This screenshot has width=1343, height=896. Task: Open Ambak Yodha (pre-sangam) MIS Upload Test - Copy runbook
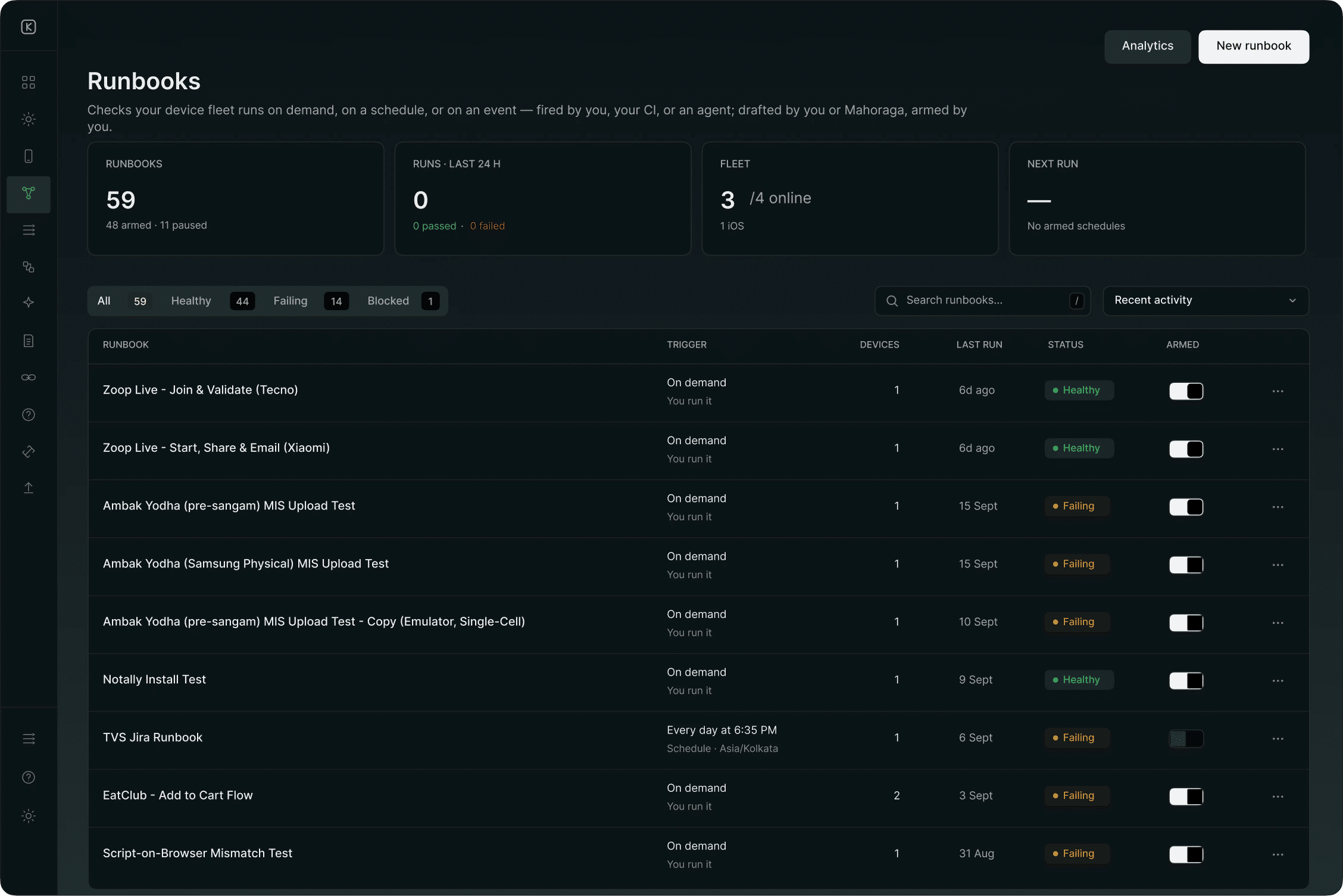point(314,622)
